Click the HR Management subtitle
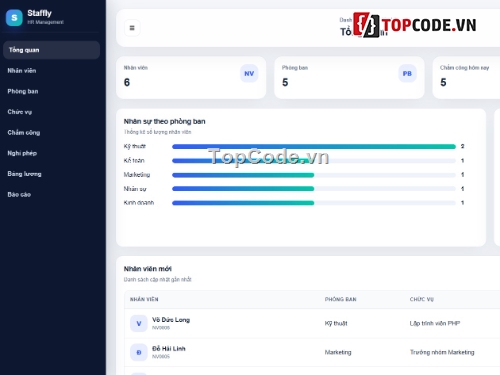This screenshot has width=500, height=375. 45,22
